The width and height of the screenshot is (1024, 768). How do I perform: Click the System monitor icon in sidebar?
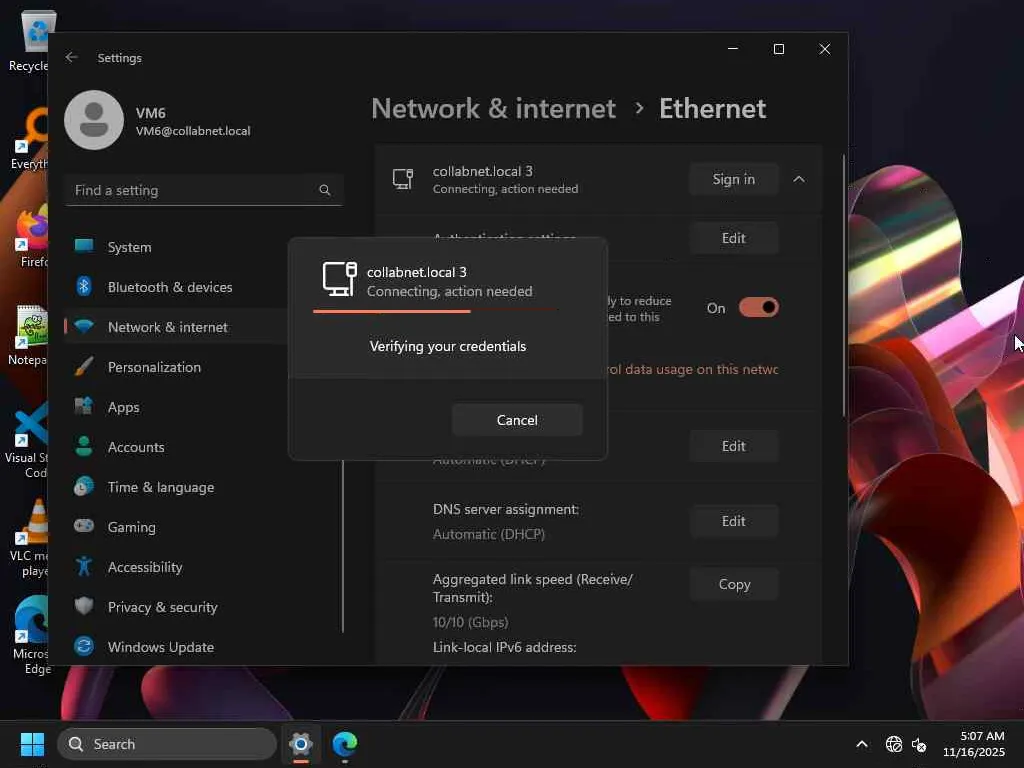tap(84, 246)
